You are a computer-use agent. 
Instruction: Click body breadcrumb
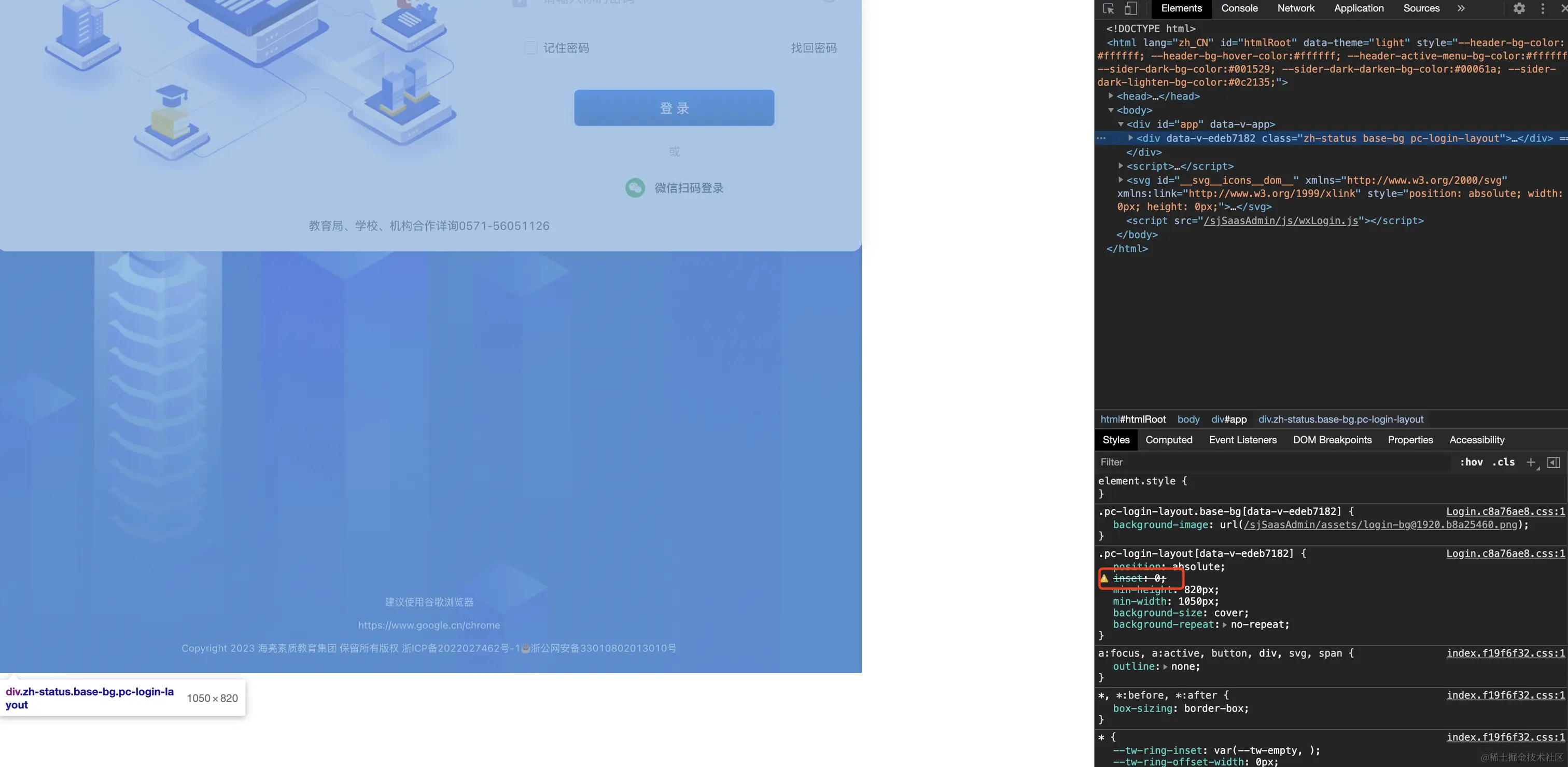pos(1188,420)
